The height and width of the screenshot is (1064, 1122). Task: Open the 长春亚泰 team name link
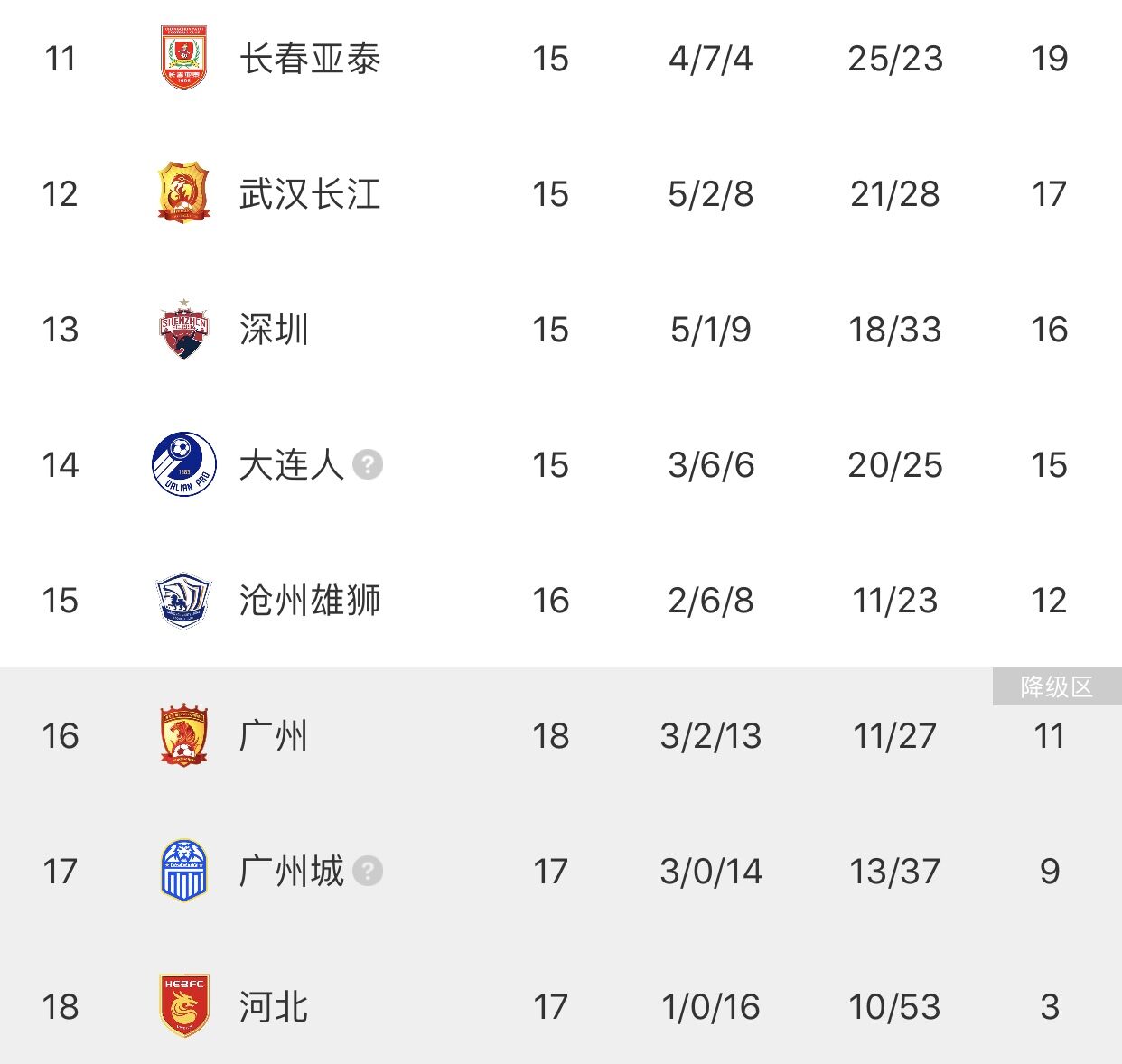pos(310,59)
